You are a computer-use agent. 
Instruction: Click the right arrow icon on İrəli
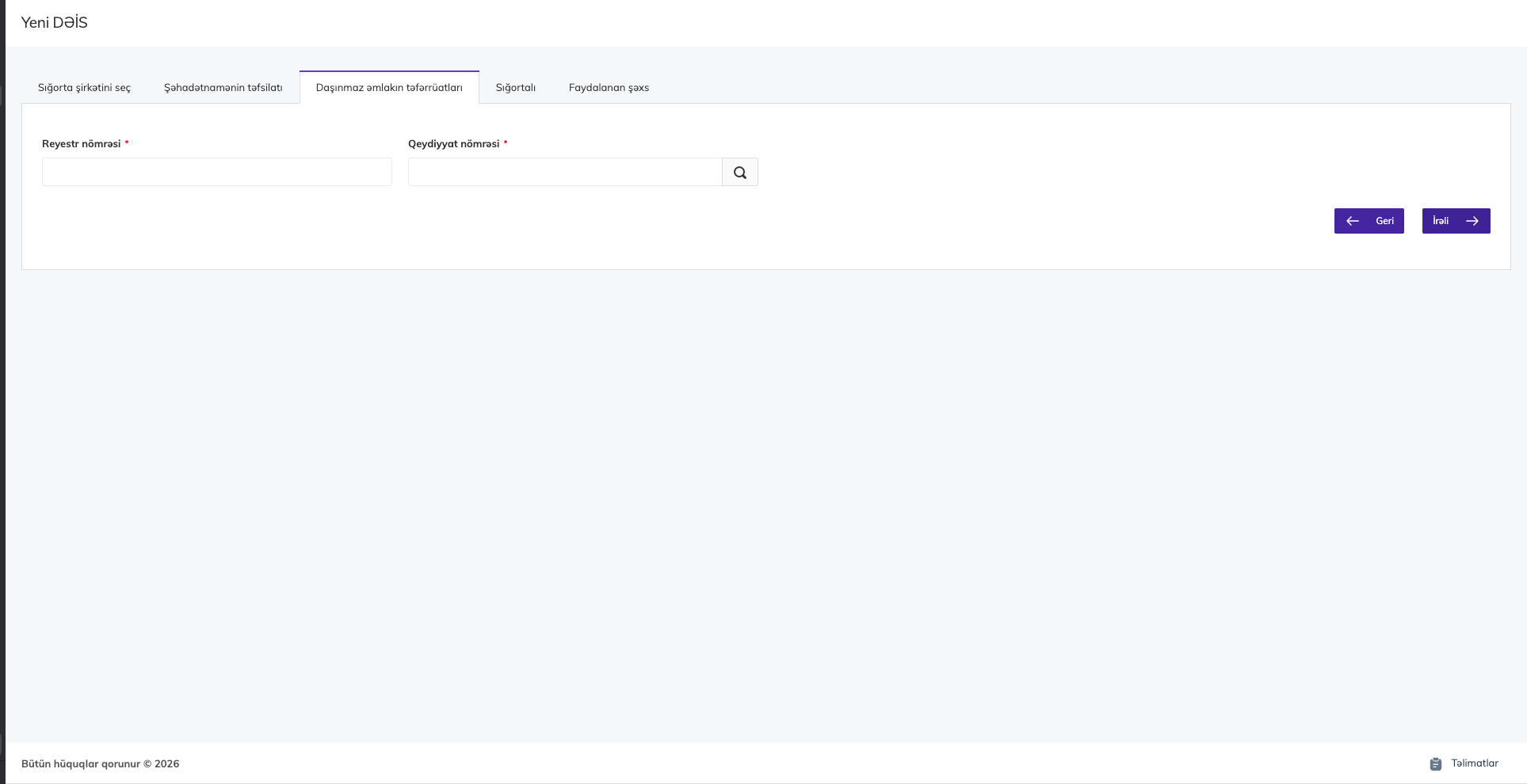pos(1472,221)
